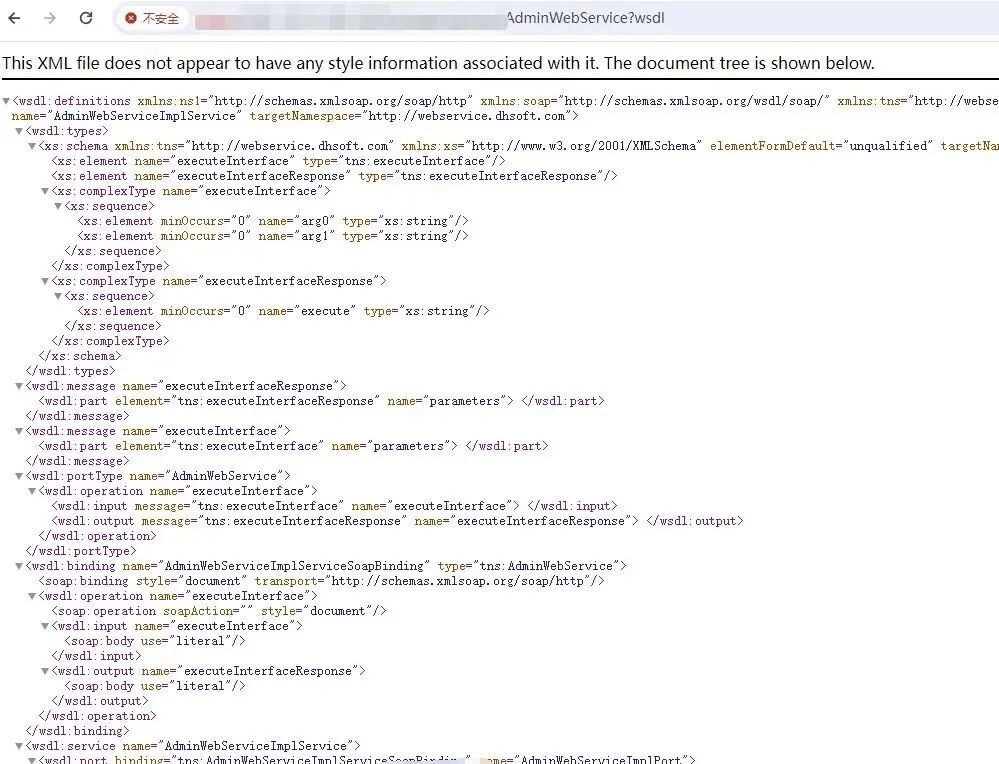The image size is (999, 764).
Task: Focus the address bar showing AdminWebService?wsdl
Action: tap(554, 18)
